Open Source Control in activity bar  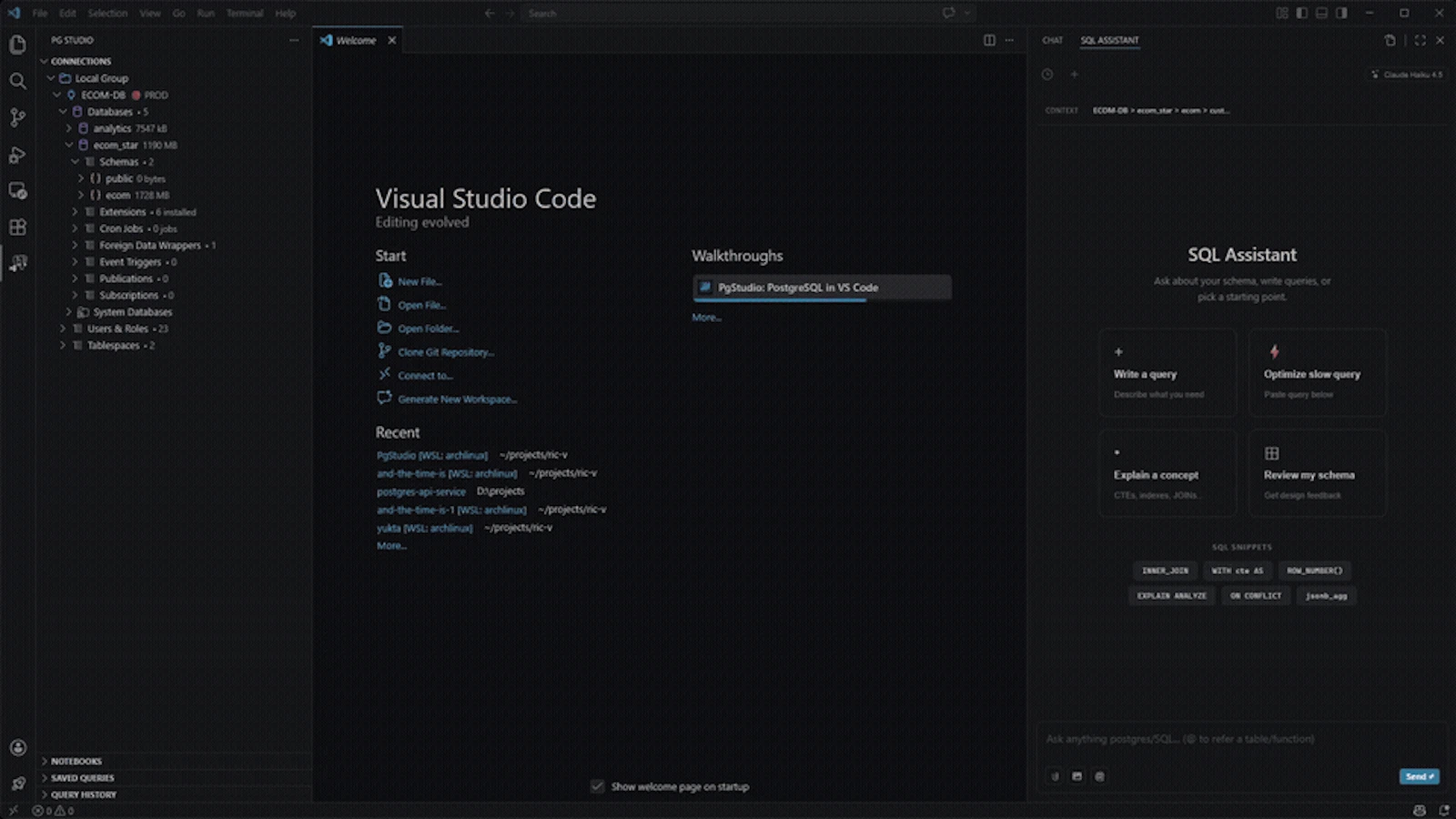click(17, 117)
